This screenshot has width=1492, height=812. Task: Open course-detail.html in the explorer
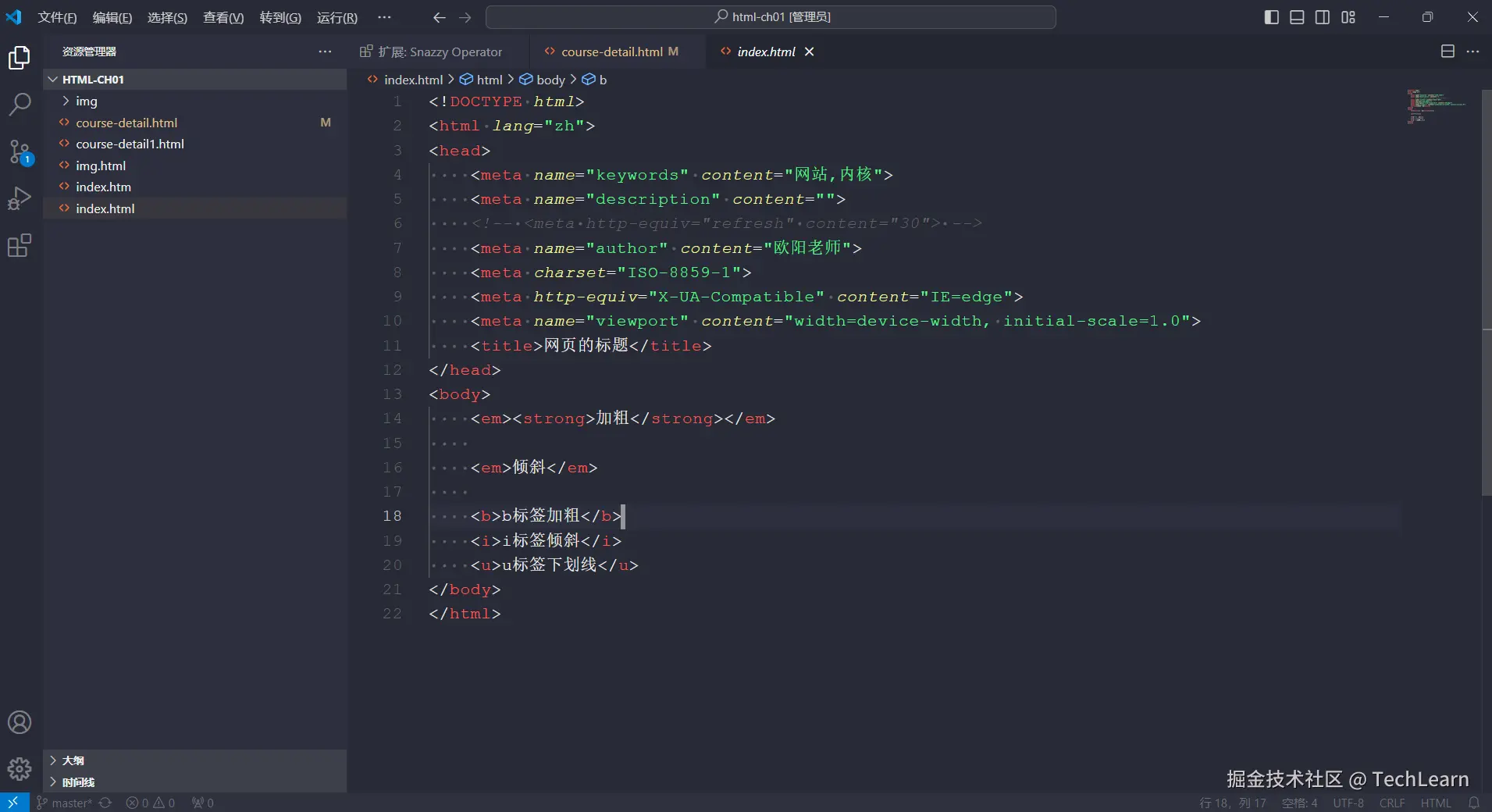[x=195, y=123]
